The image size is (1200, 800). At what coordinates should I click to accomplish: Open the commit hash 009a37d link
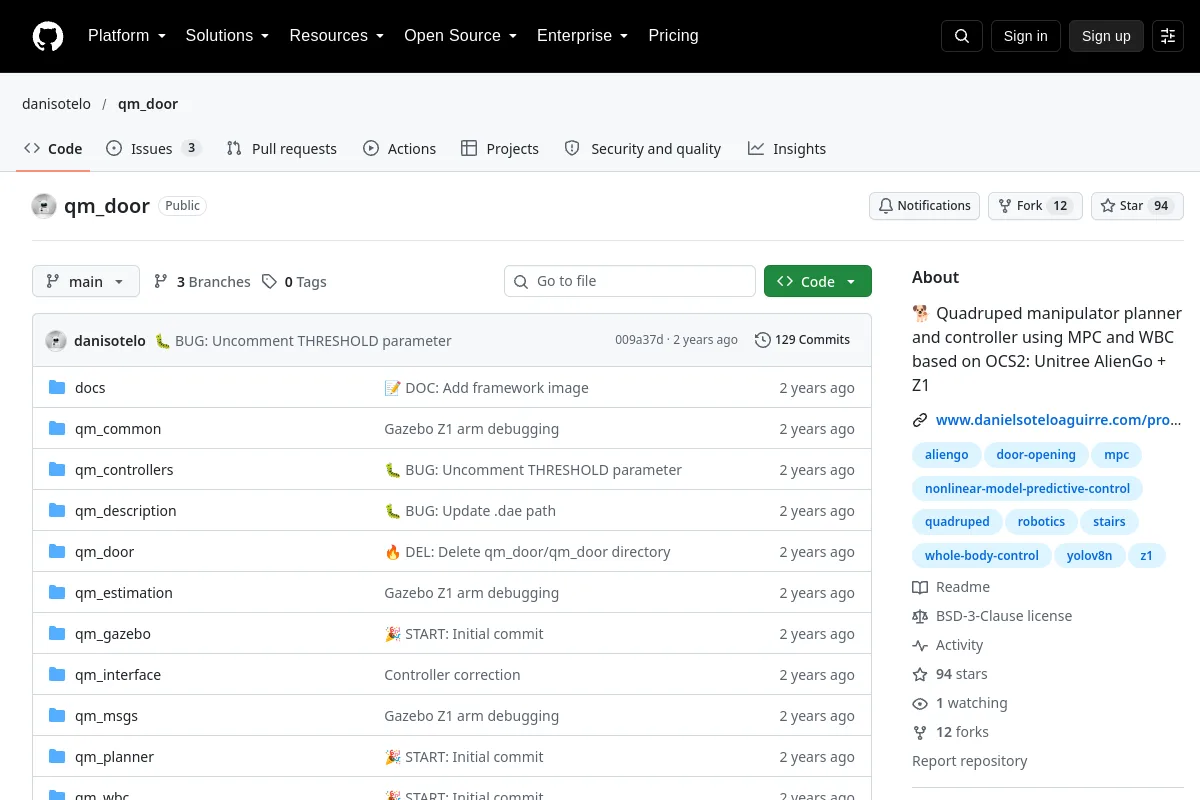pos(639,340)
